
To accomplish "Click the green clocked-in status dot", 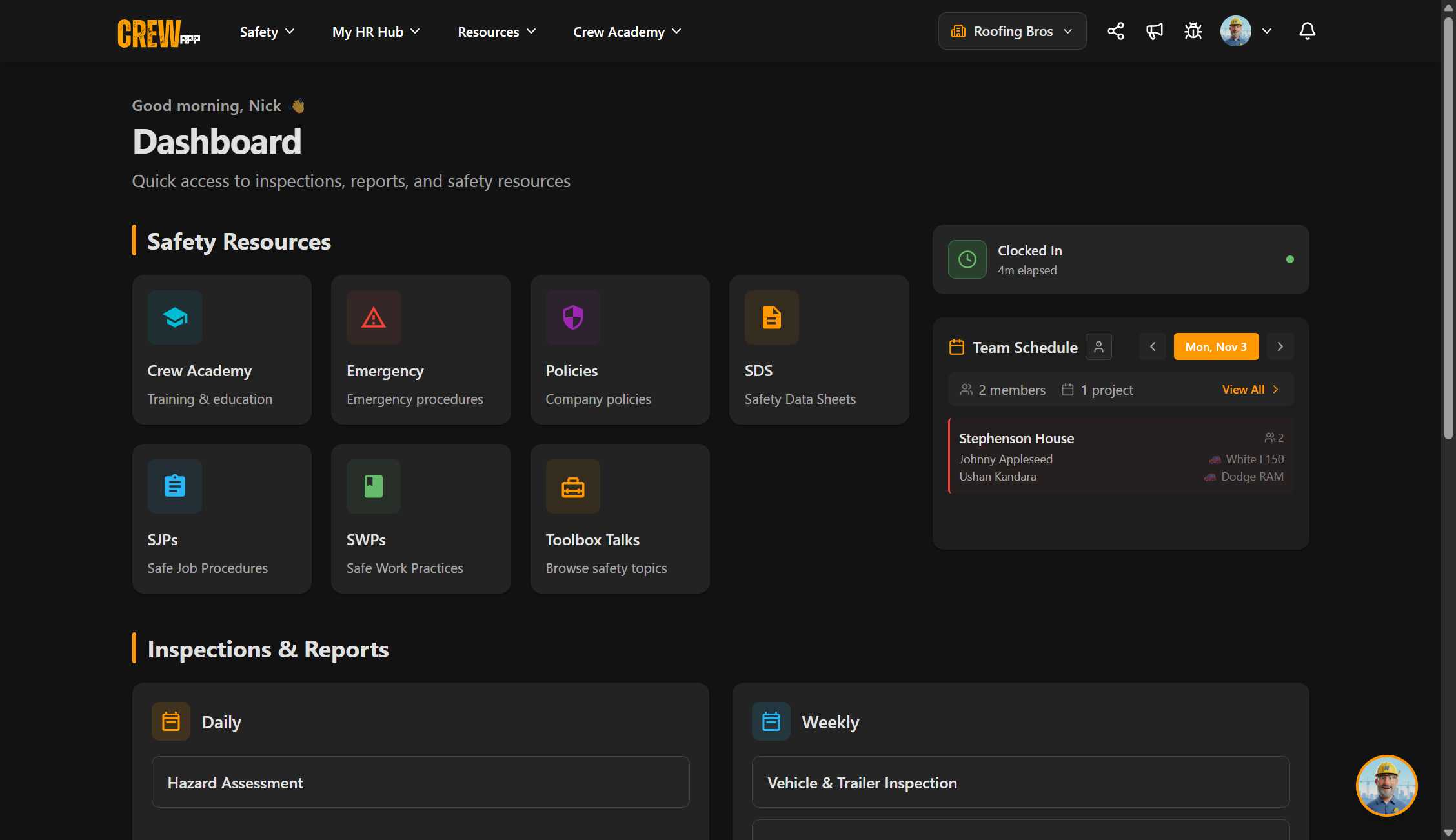I will [x=1290, y=259].
